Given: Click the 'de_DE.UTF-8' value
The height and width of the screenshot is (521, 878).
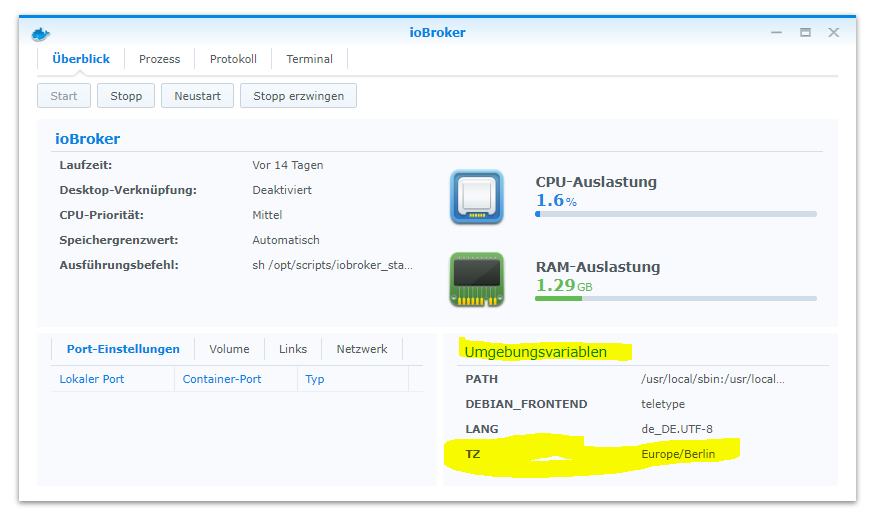Looking at the screenshot, I should click(677, 429).
